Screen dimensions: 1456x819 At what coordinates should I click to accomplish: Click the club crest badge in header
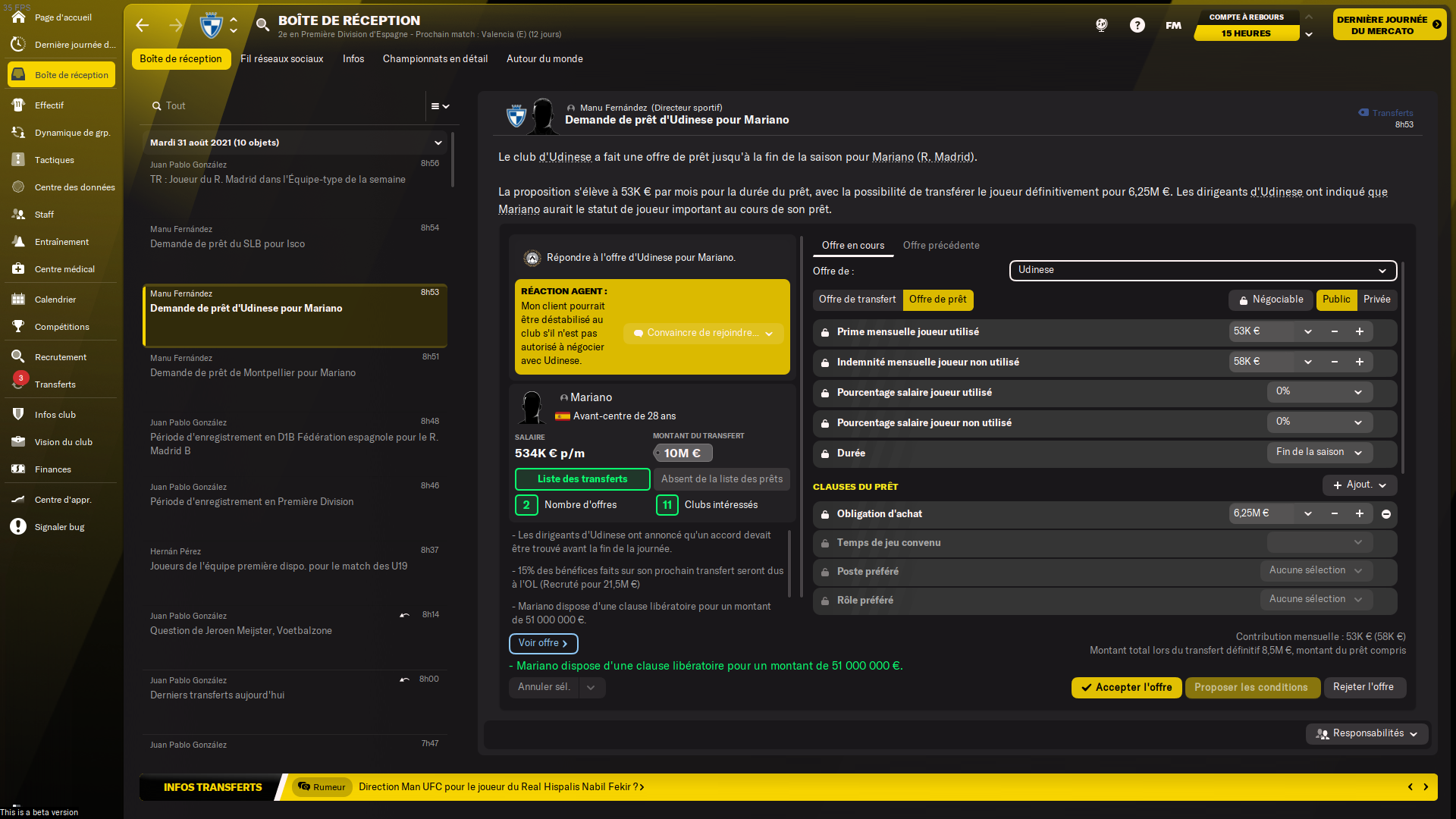tap(211, 26)
